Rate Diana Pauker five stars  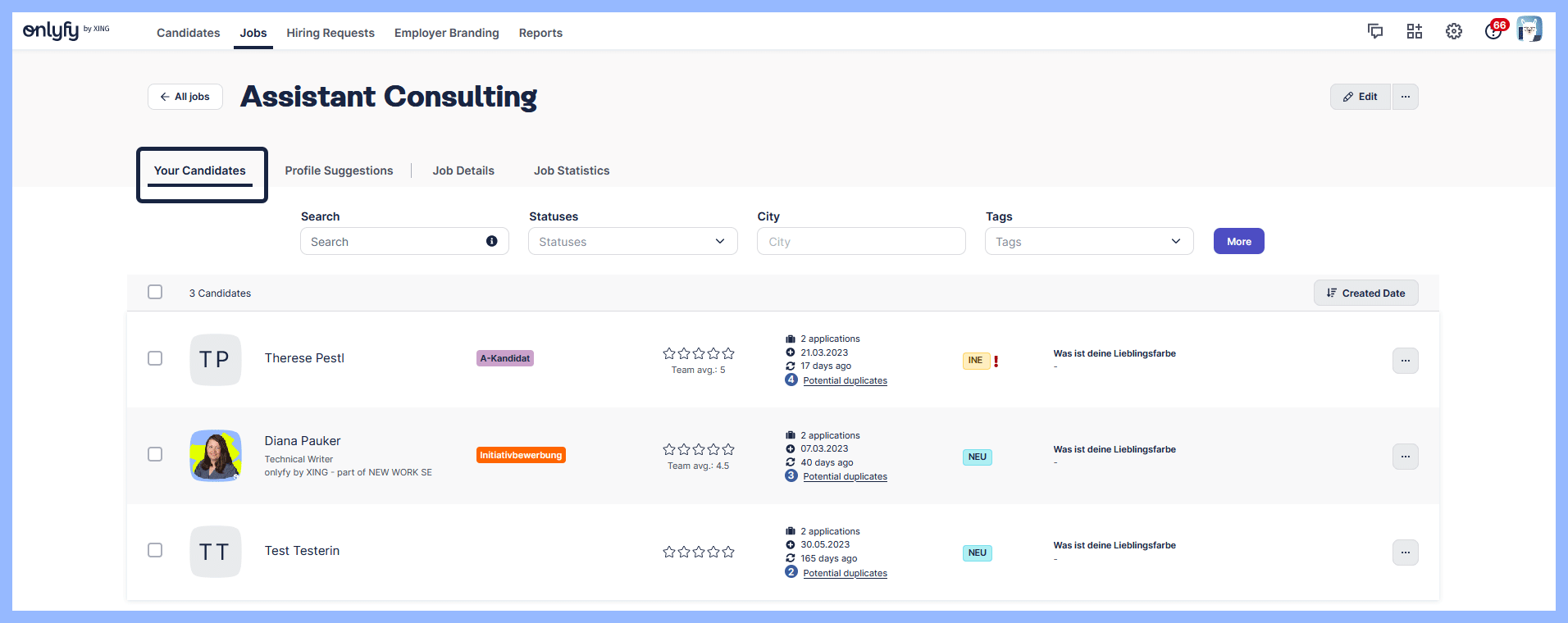click(728, 449)
